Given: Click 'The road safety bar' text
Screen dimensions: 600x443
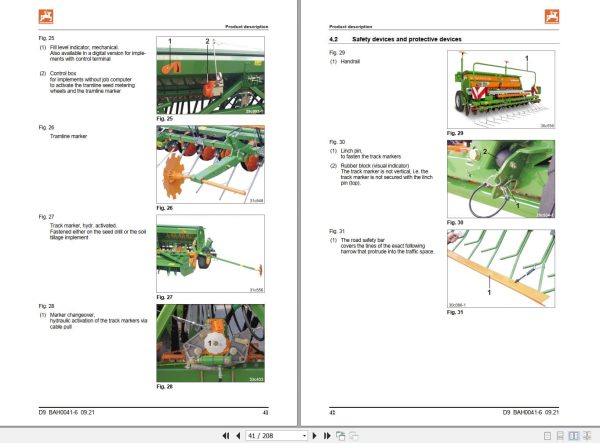Looking at the screenshot, I should tap(363, 240).
